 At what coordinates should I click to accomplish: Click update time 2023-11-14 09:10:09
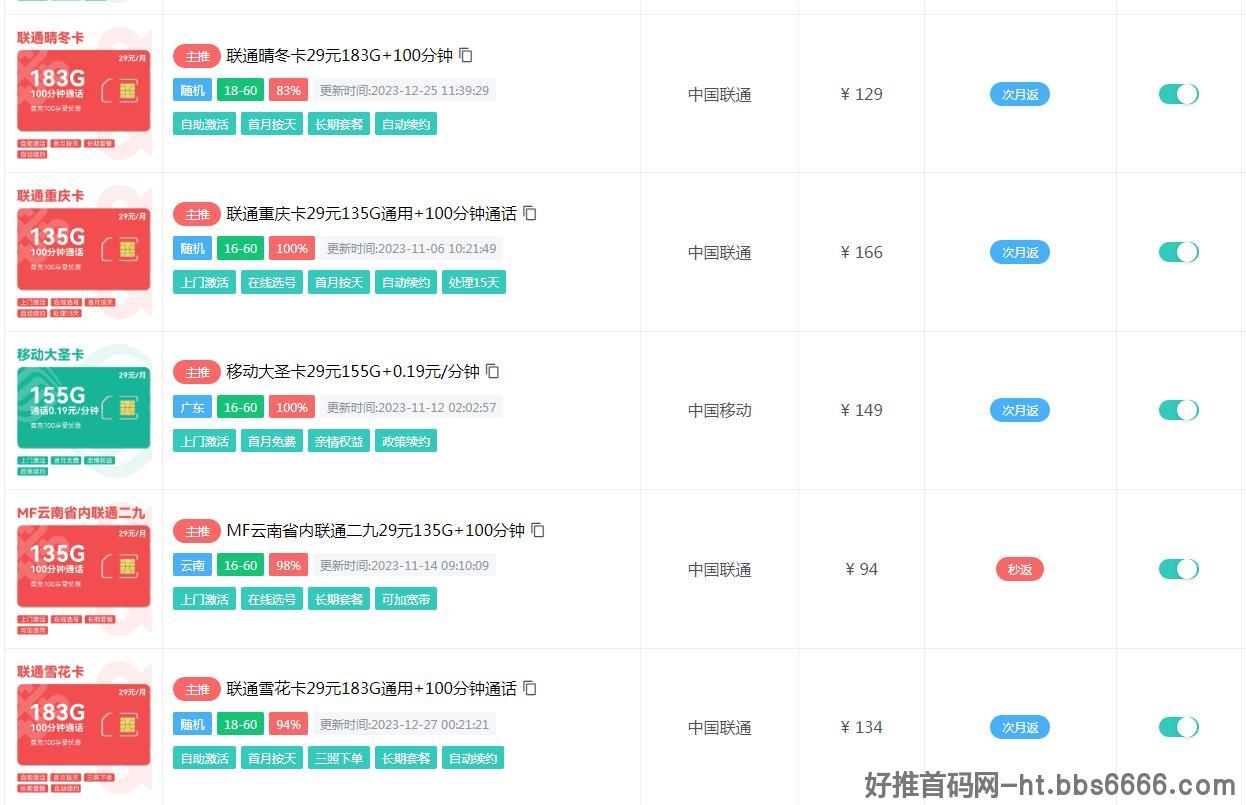[404, 565]
